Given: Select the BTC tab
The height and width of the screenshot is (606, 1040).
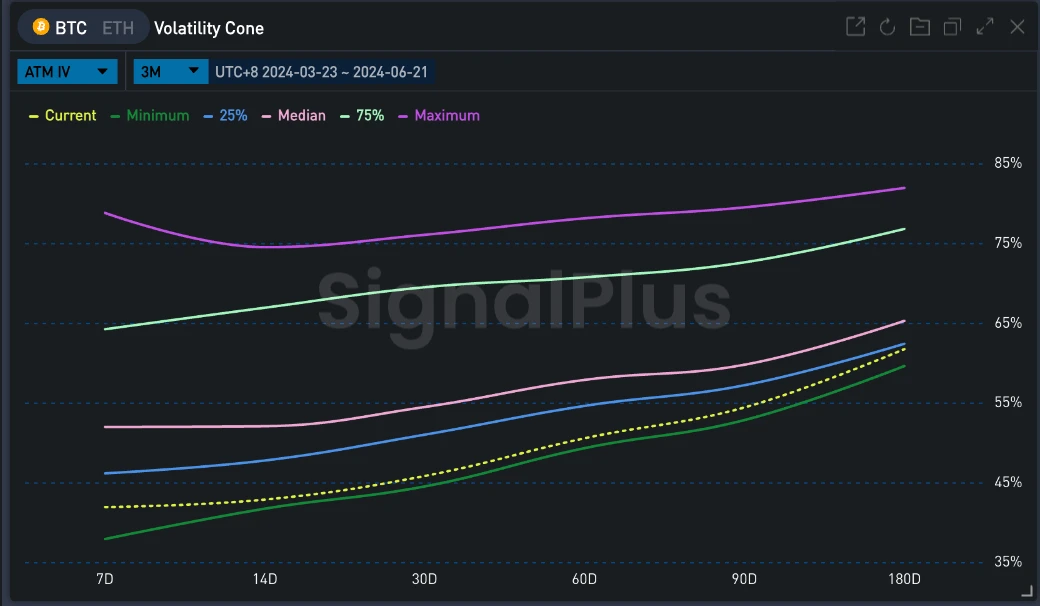Looking at the screenshot, I should click(x=70, y=28).
